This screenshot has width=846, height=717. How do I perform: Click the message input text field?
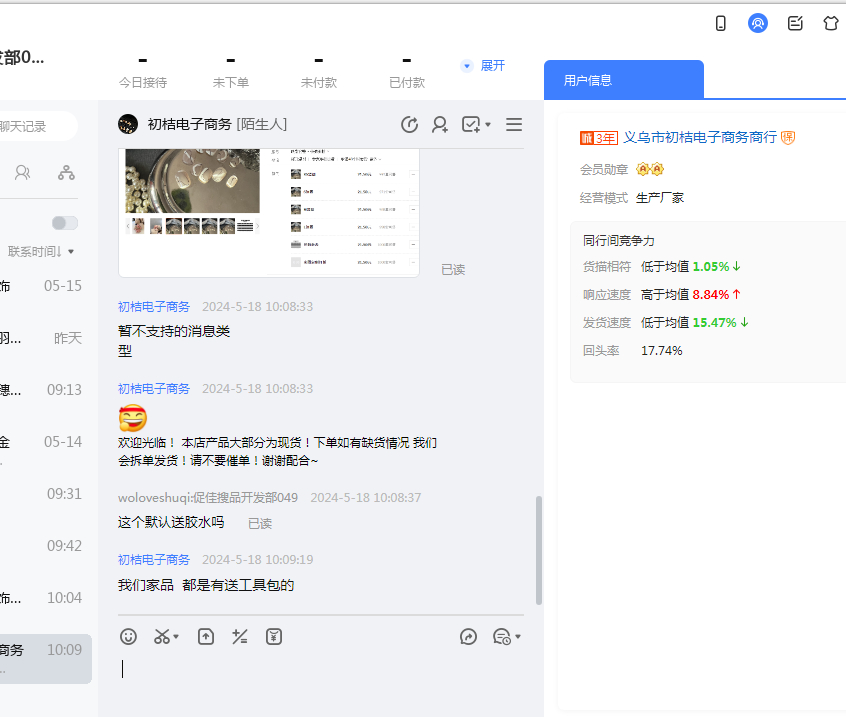tap(320, 669)
